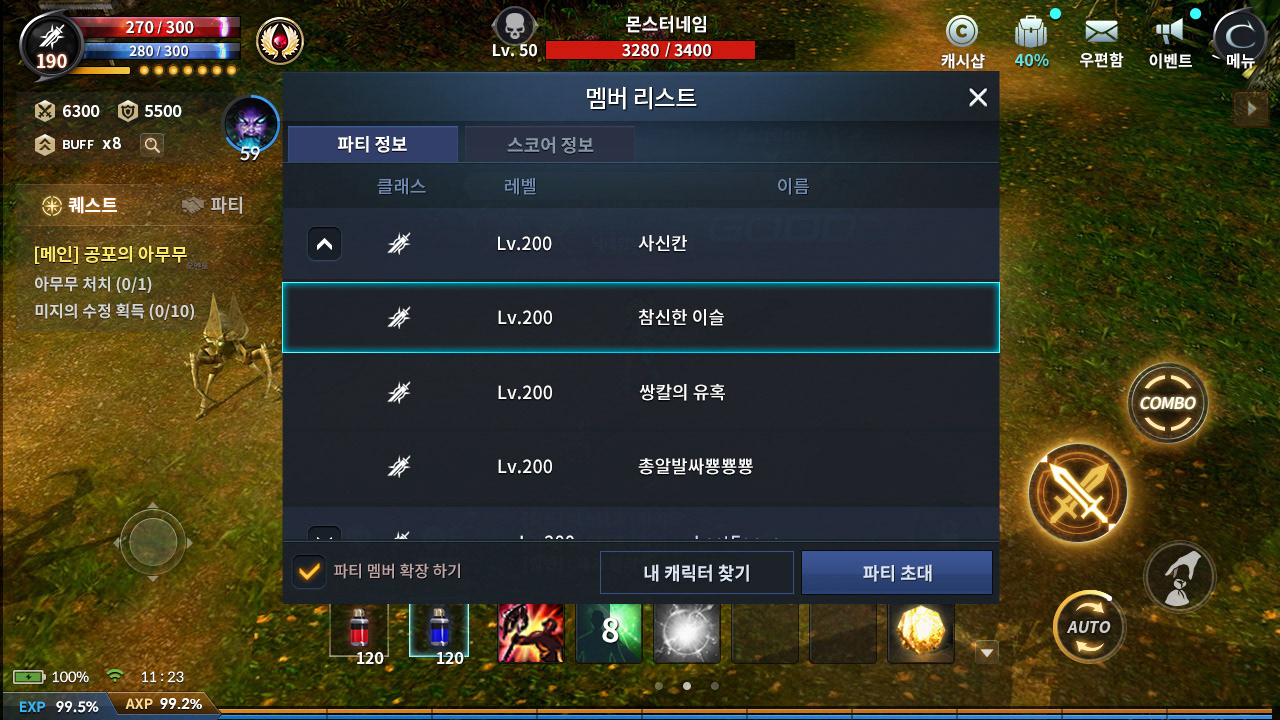Toggle the AUTO battle button
This screenshot has height=720, width=1280.
[1089, 627]
